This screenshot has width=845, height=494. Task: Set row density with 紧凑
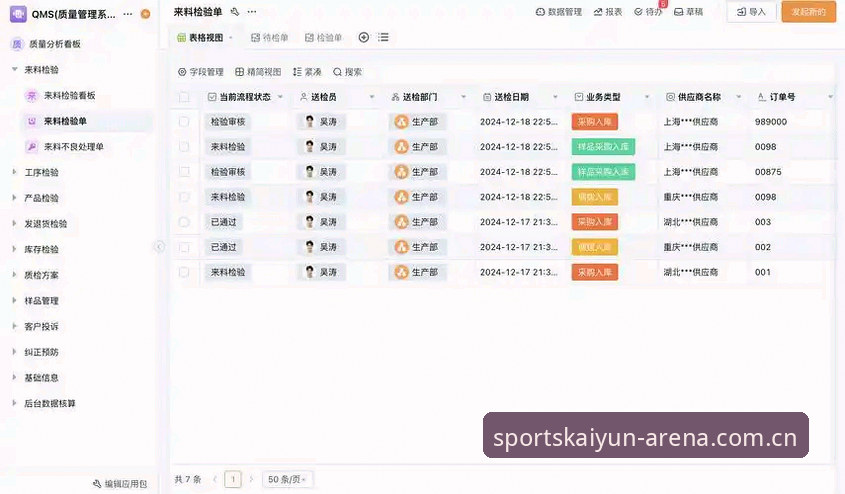(x=307, y=72)
